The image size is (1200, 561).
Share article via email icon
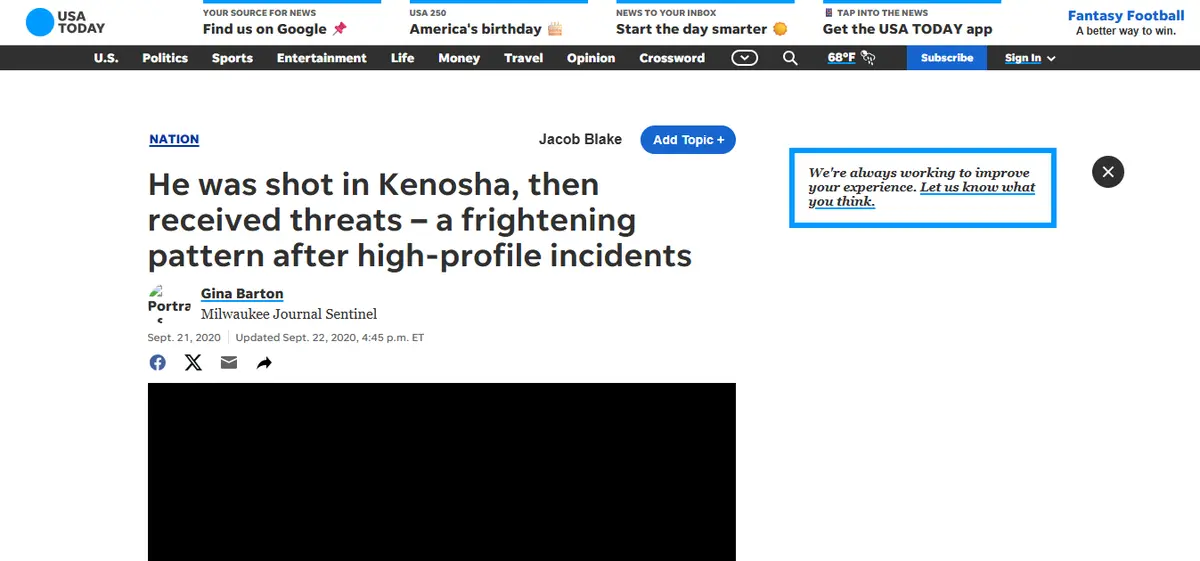[x=229, y=363]
